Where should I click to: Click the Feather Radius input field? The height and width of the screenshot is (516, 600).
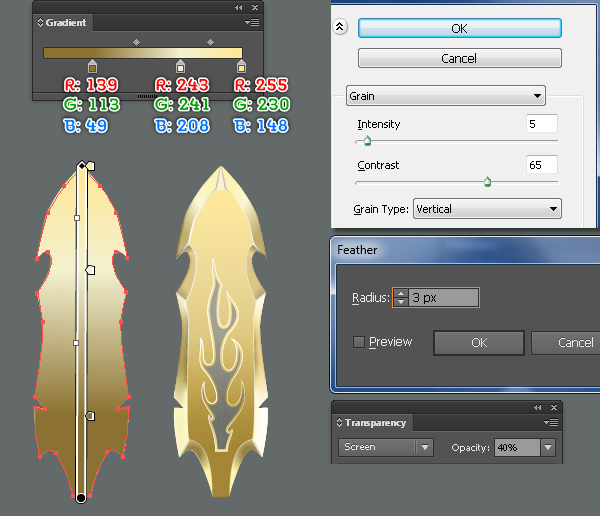click(x=443, y=297)
